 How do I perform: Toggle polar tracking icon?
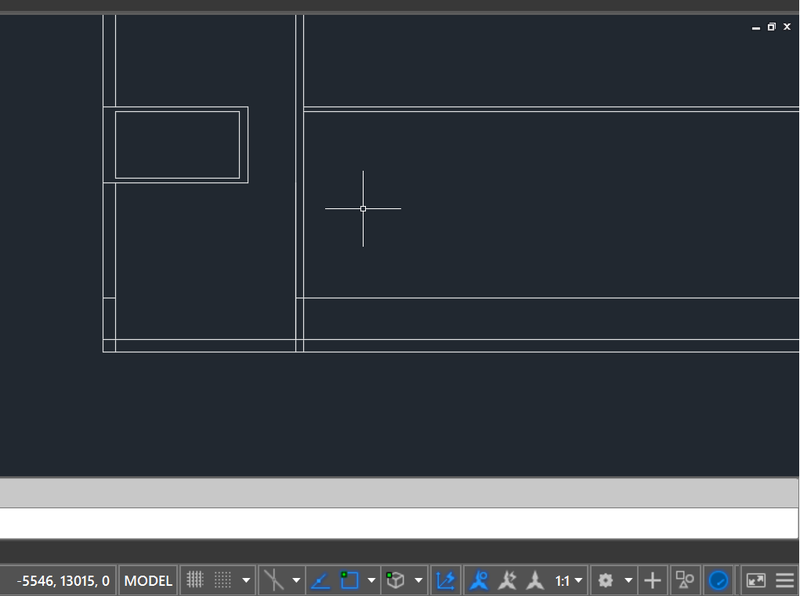273,580
